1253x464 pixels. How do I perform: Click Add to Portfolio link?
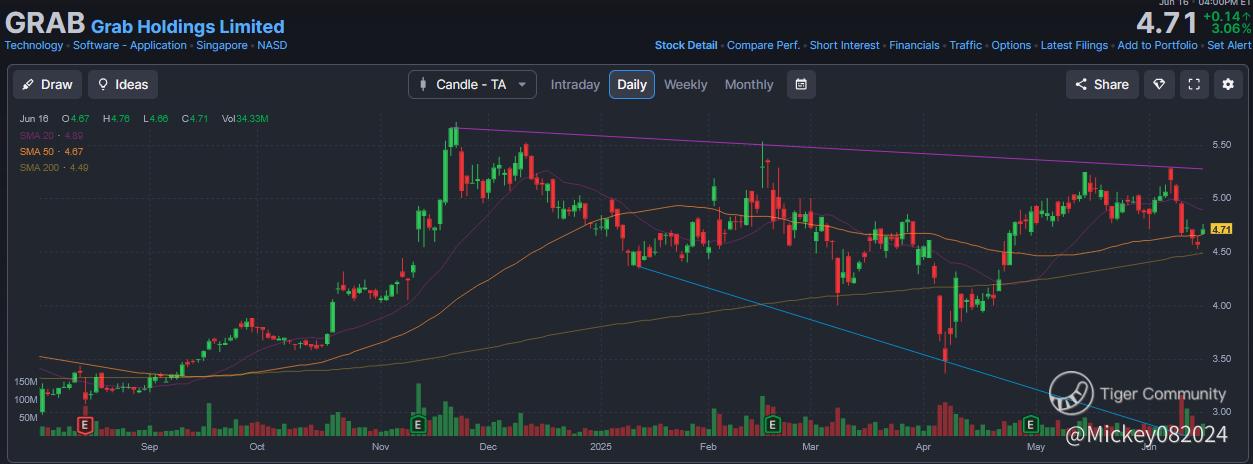point(1158,45)
